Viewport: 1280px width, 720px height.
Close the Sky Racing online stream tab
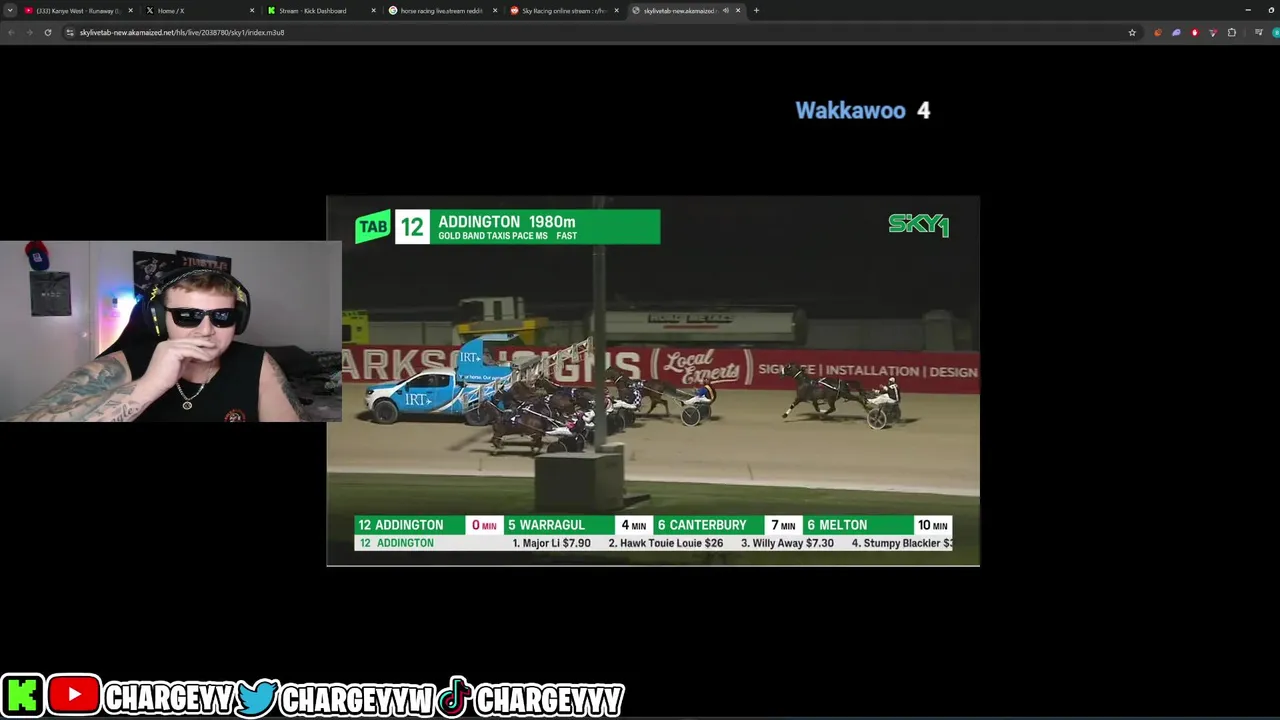pos(617,10)
